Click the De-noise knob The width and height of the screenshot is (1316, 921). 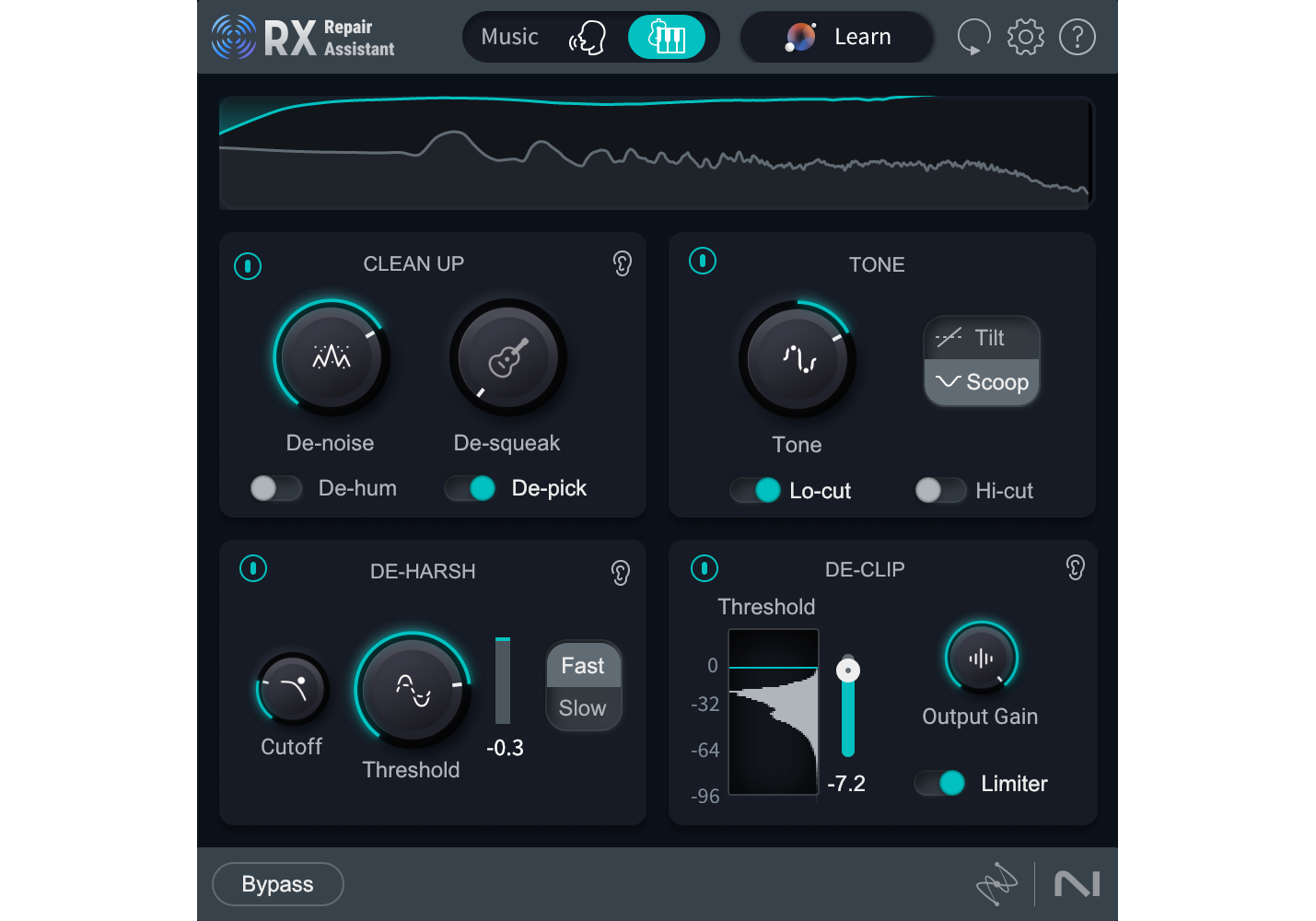tap(331, 356)
